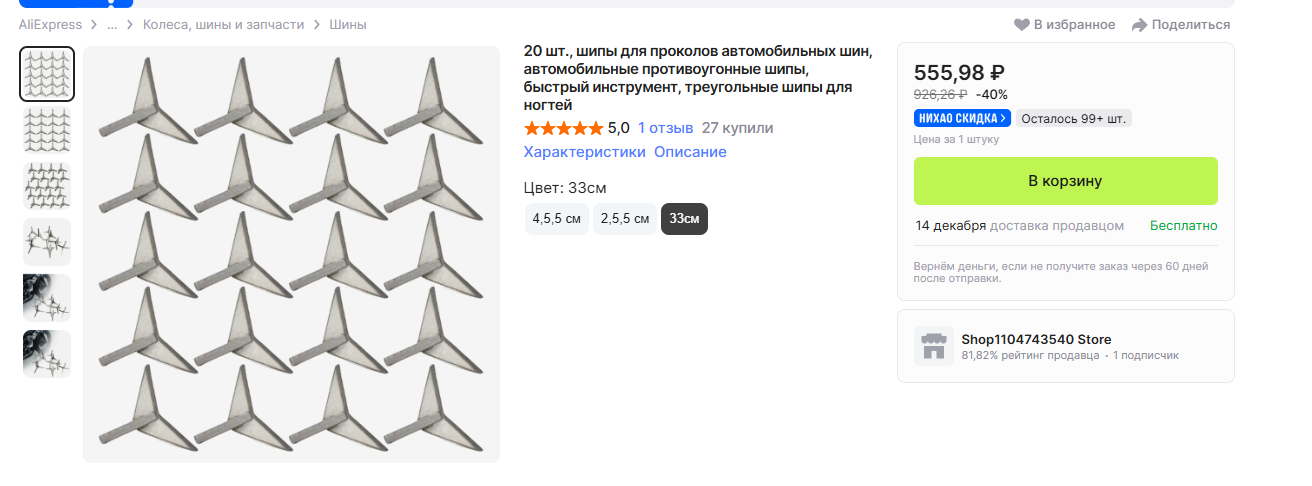Jump to the Описание section

[690, 152]
